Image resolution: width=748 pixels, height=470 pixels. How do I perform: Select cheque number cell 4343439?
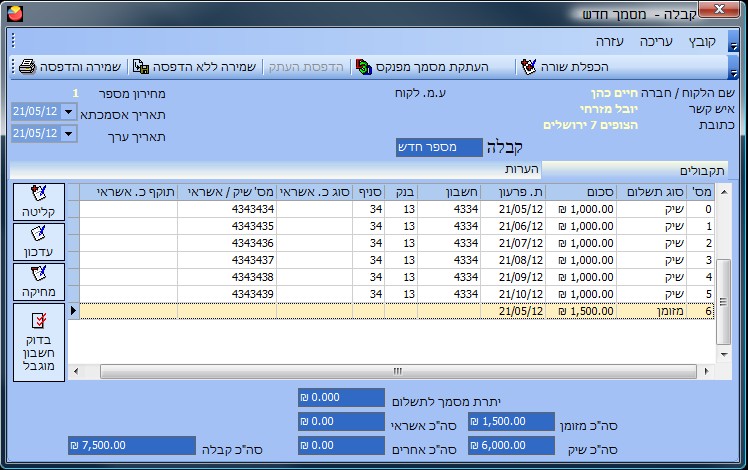click(x=227, y=294)
